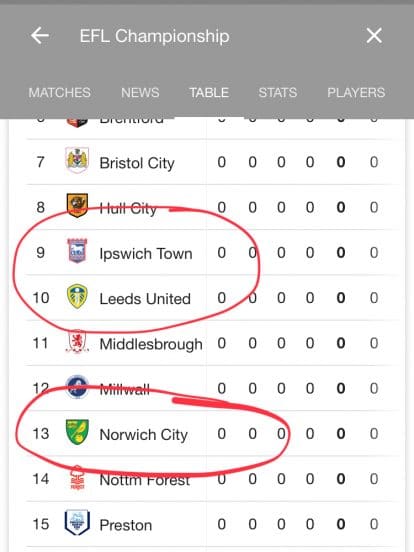Click the Bristol City club crest
This screenshot has height=552, width=414.
point(77,161)
